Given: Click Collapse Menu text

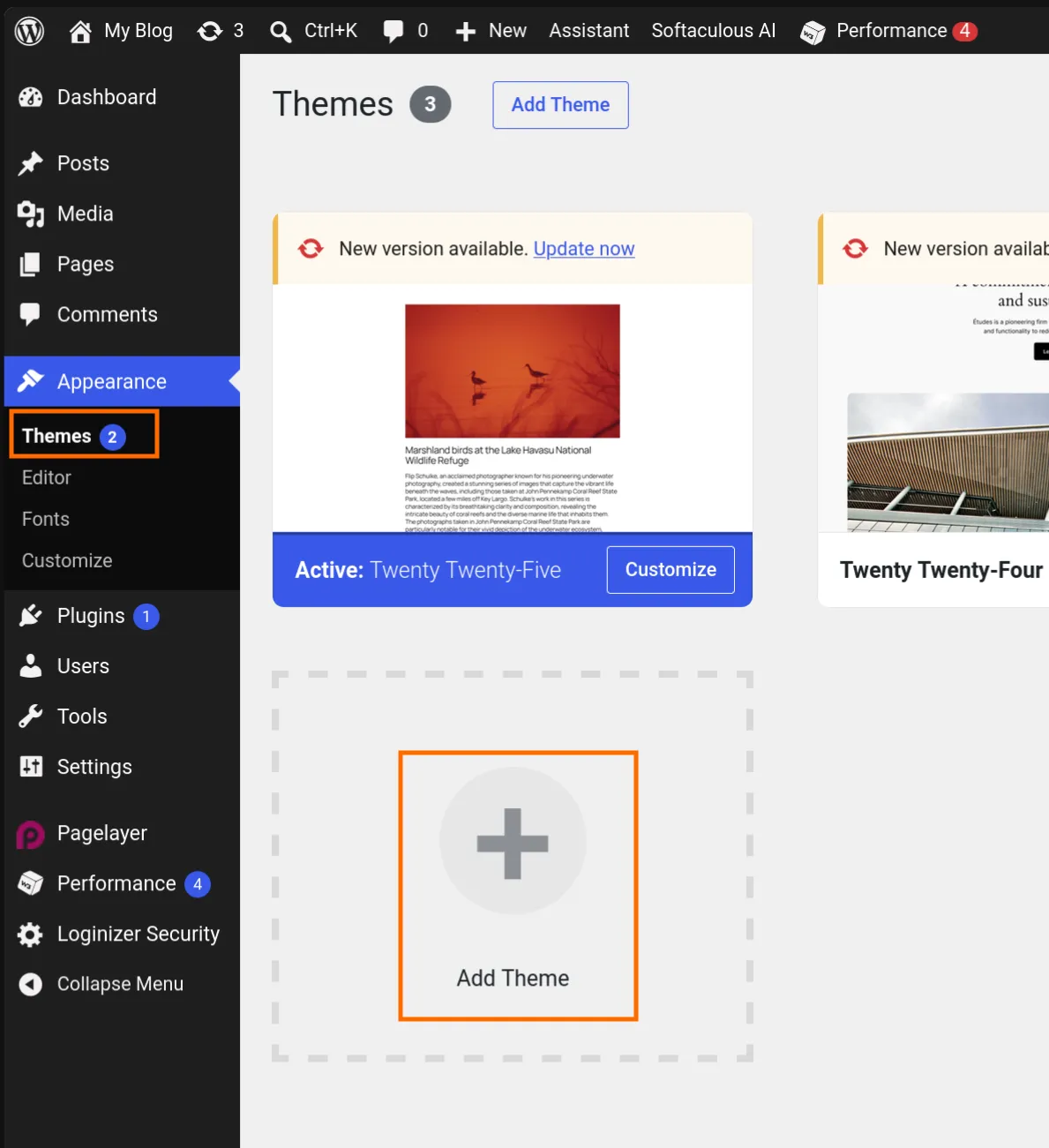Looking at the screenshot, I should 120,984.
